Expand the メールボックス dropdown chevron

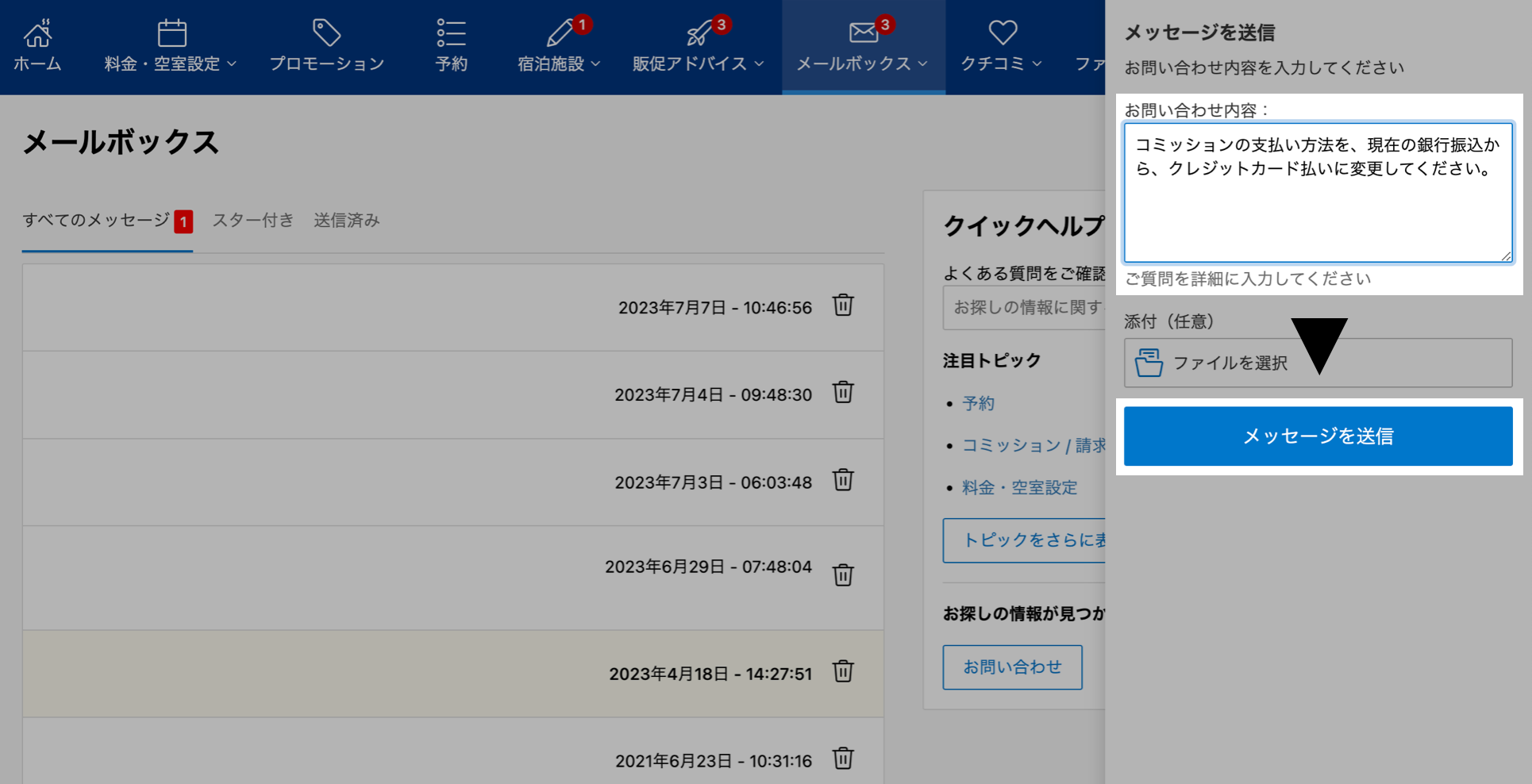point(922,64)
